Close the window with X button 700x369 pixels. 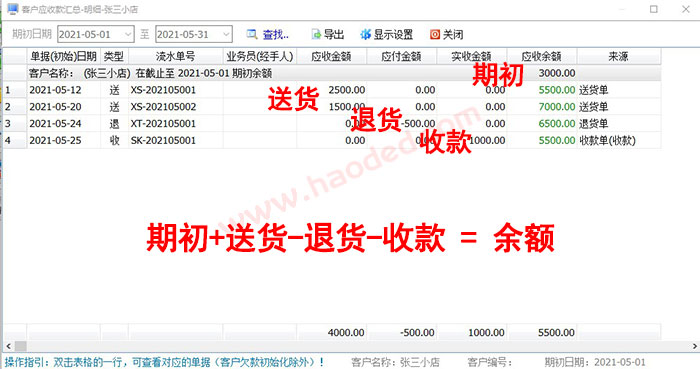(686, 9)
